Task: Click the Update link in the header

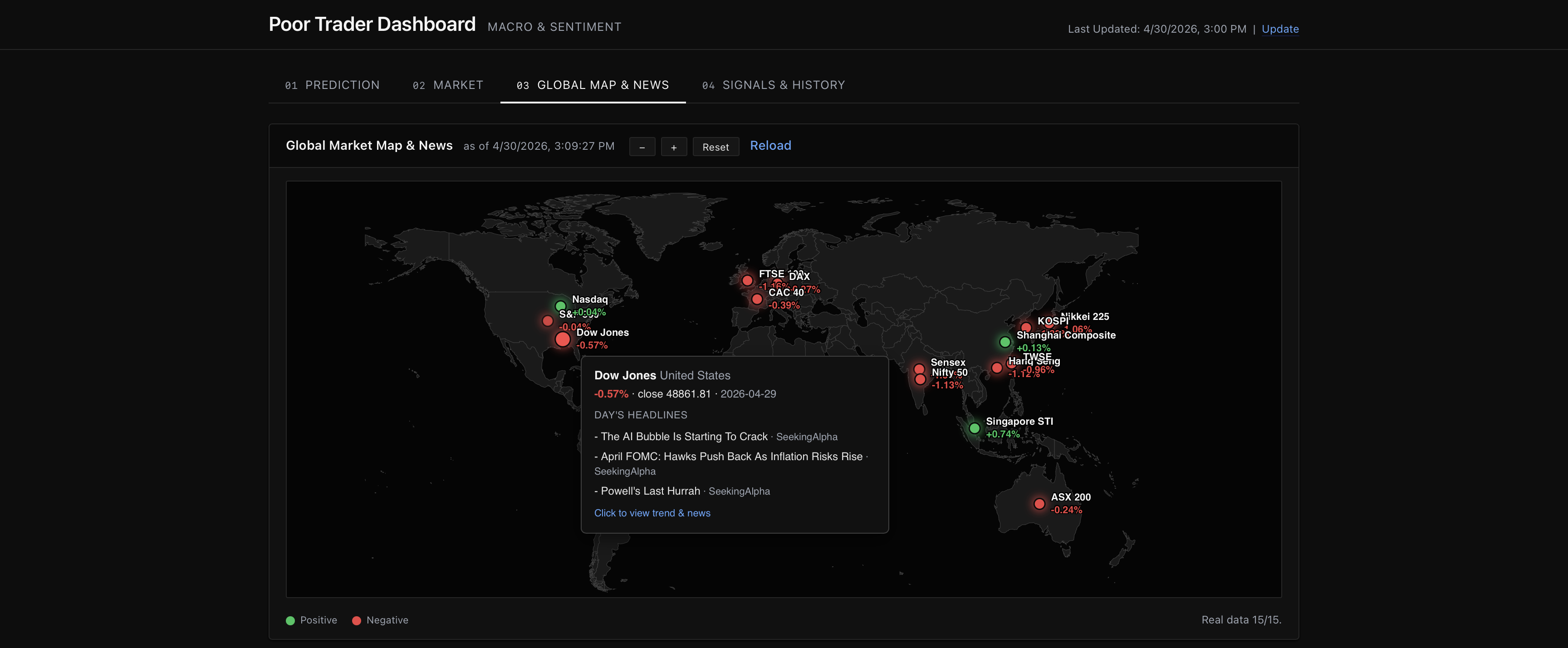Action: pyautogui.click(x=1280, y=29)
